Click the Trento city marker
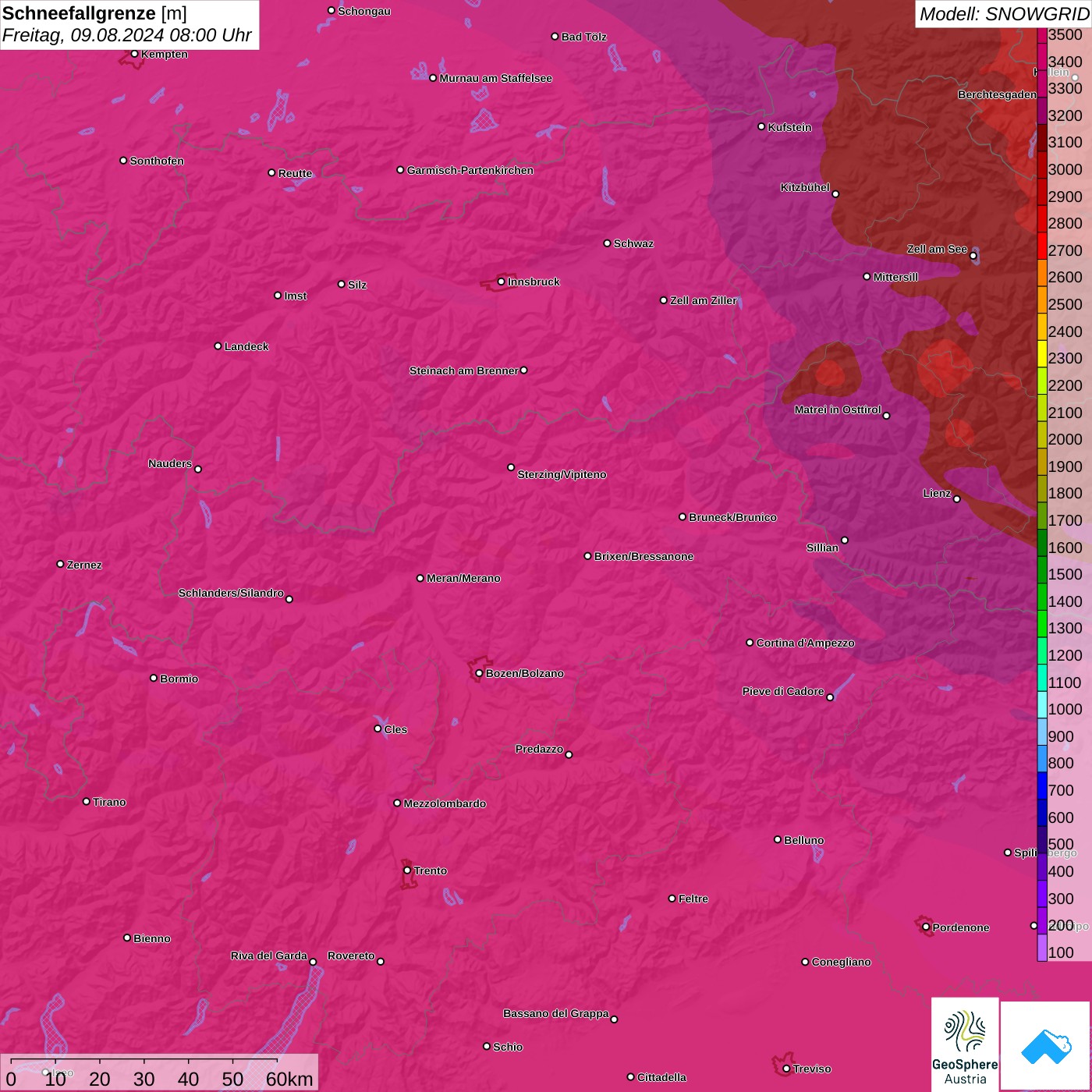The width and height of the screenshot is (1092, 1092). pos(407,870)
